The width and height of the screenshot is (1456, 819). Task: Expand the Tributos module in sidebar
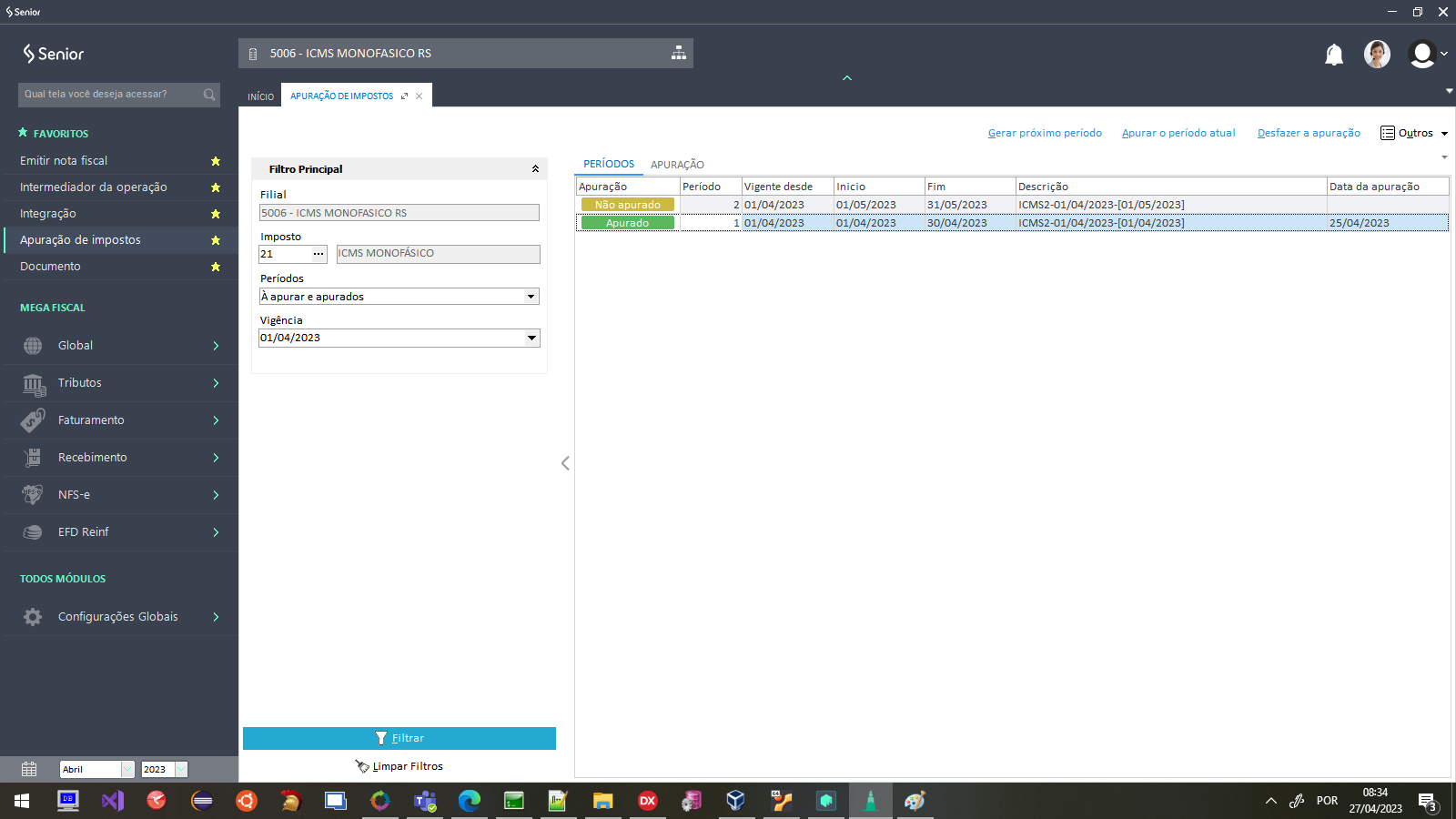point(120,383)
